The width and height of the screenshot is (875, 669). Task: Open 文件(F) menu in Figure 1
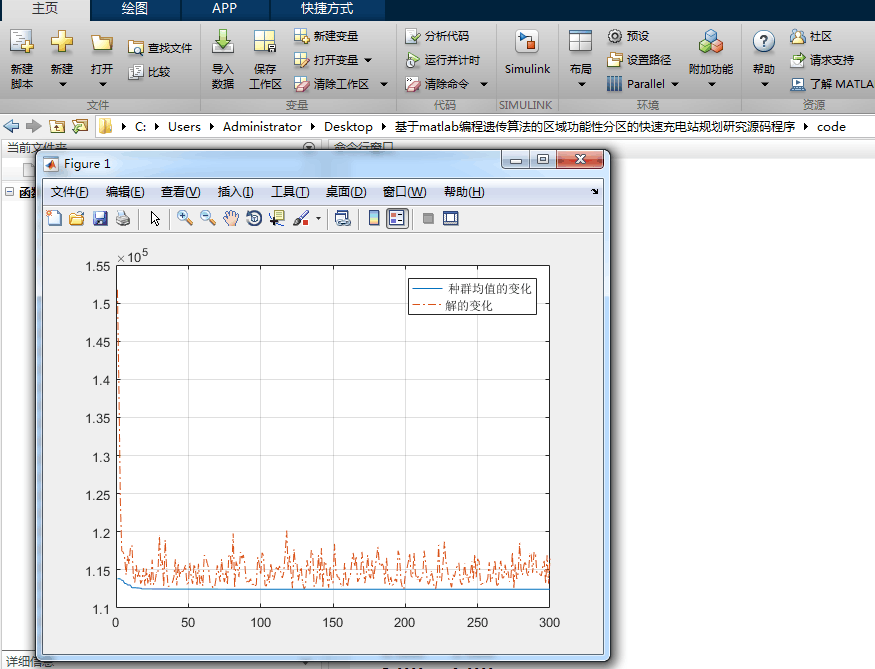coord(69,192)
